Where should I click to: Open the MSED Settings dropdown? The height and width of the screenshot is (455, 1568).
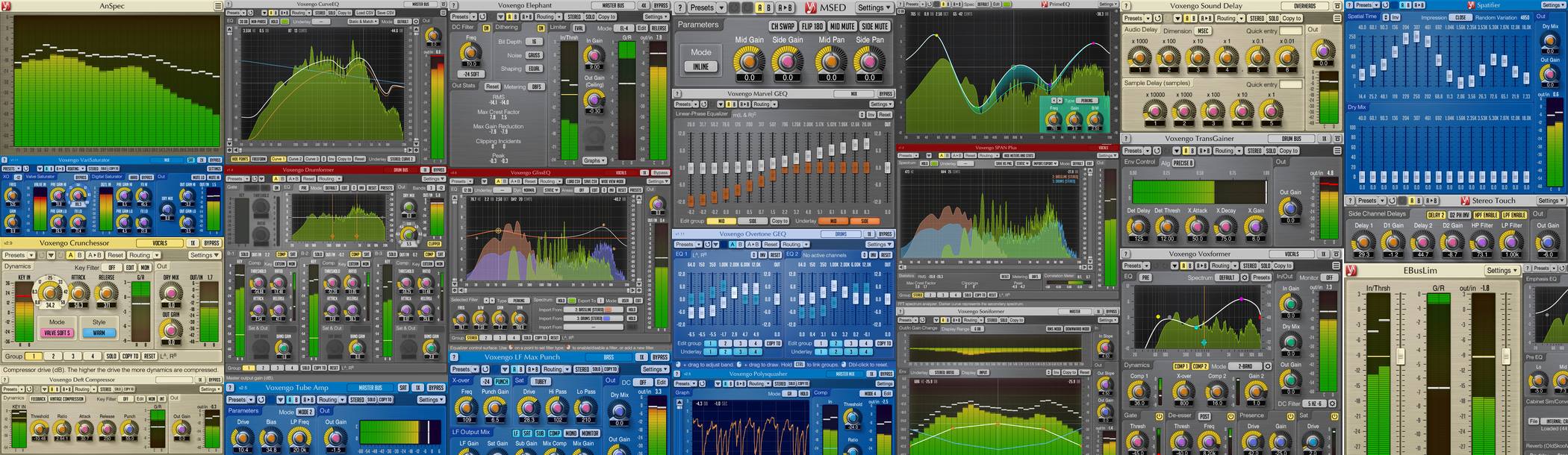pos(874,7)
